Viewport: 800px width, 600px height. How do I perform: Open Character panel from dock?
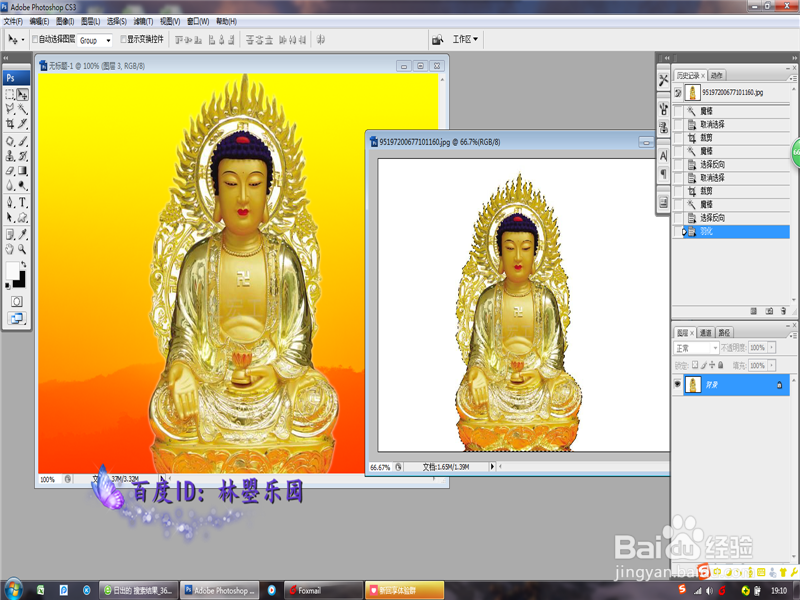(x=663, y=156)
